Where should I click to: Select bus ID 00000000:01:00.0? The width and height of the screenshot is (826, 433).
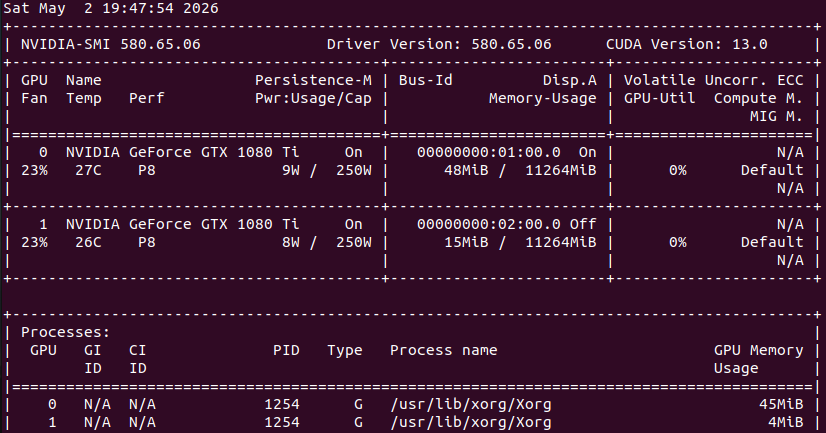point(489,152)
